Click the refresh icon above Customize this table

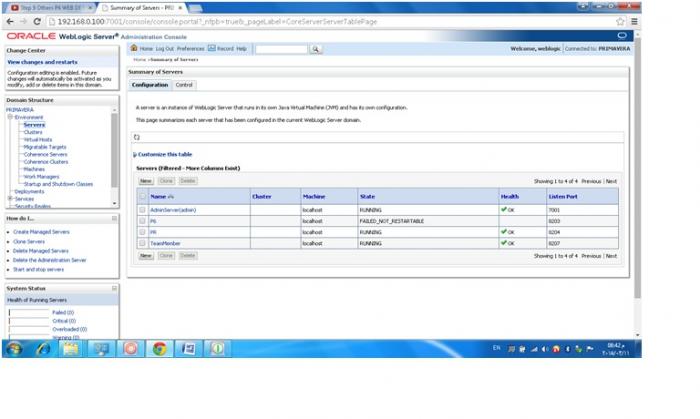pyautogui.click(x=137, y=137)
